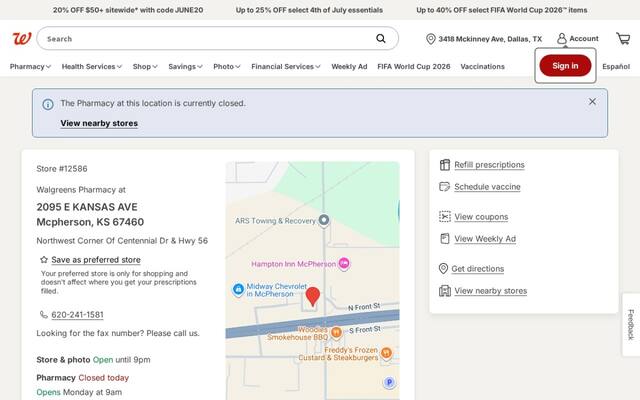The height and width of the screenshot is (400, 640).
Task: Click the search magnifier icon
Action: pos(381,39)
